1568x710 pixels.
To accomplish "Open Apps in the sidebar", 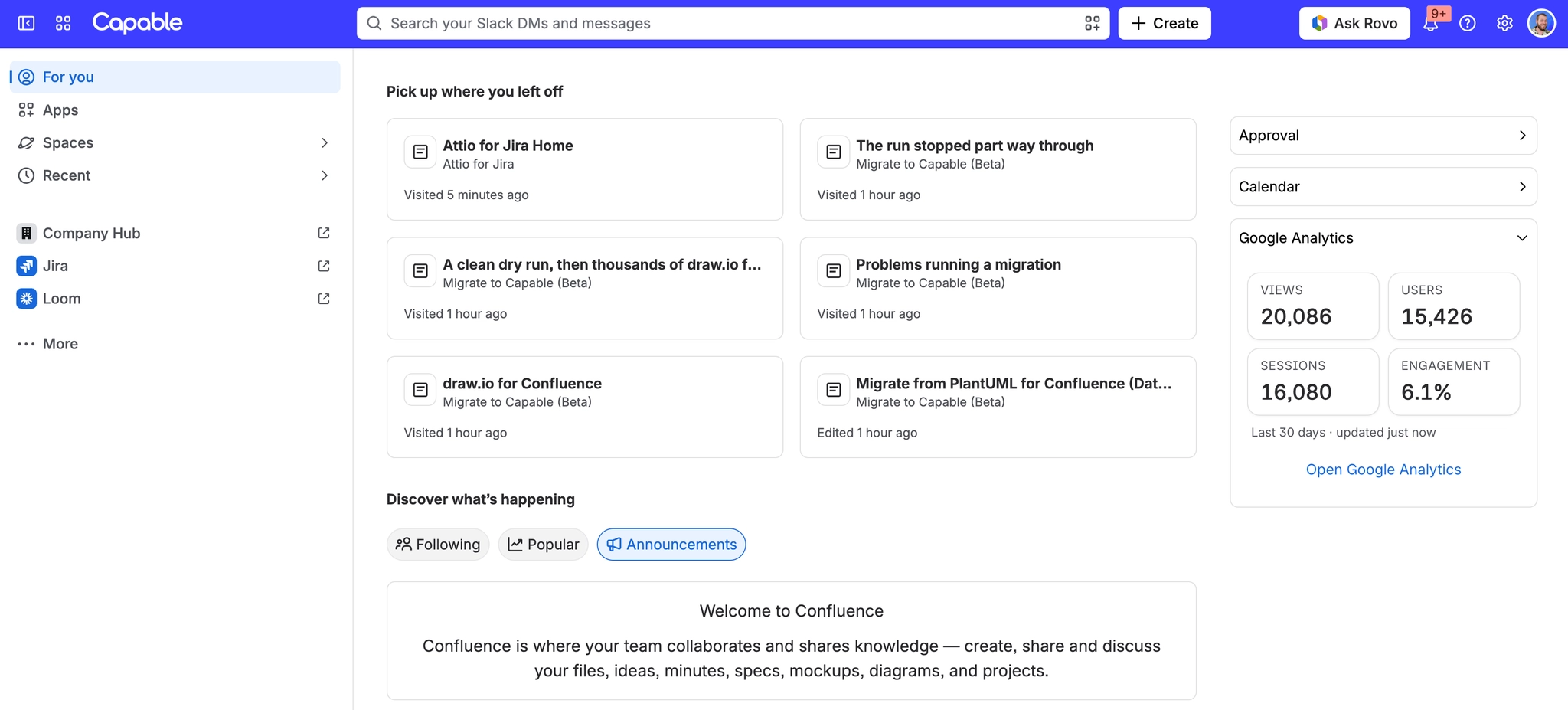I will (175, 110).
